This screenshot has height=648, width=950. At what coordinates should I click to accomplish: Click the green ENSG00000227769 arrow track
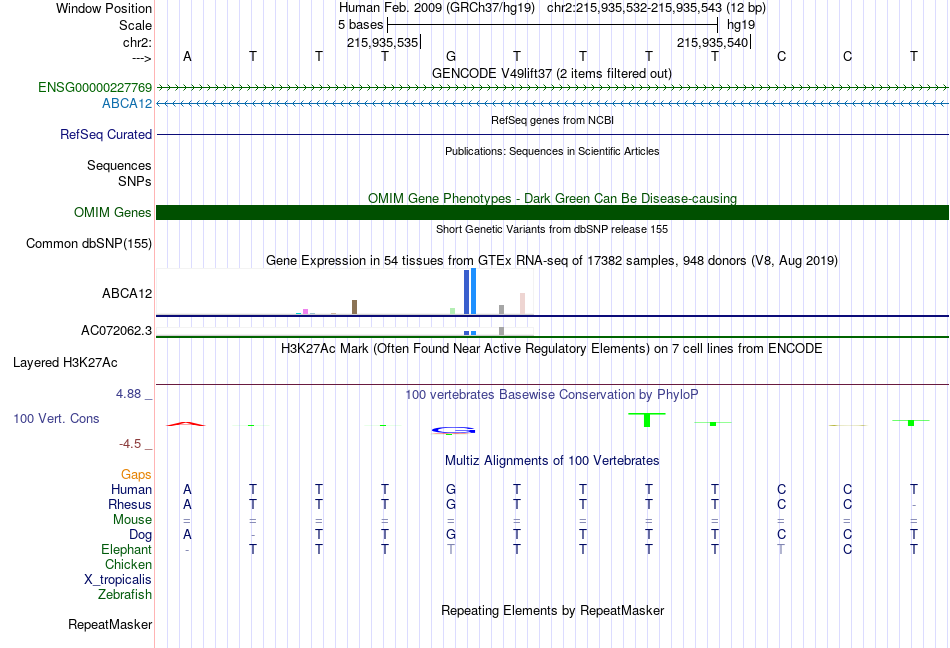[x=552, y=88]
